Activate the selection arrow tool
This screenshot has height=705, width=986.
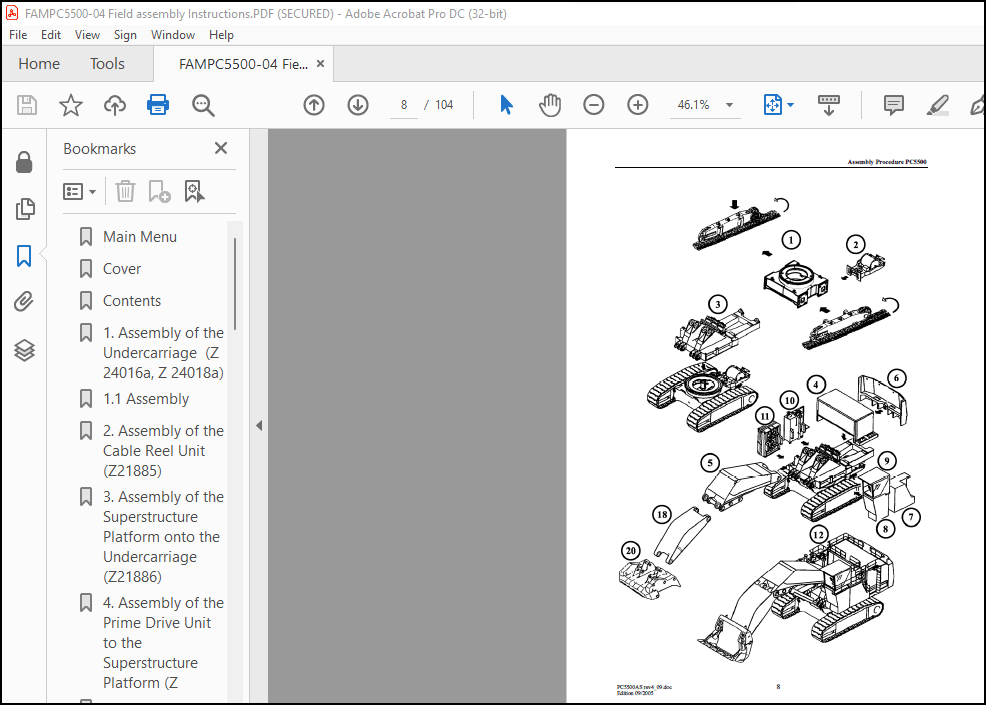coord(506,104)
